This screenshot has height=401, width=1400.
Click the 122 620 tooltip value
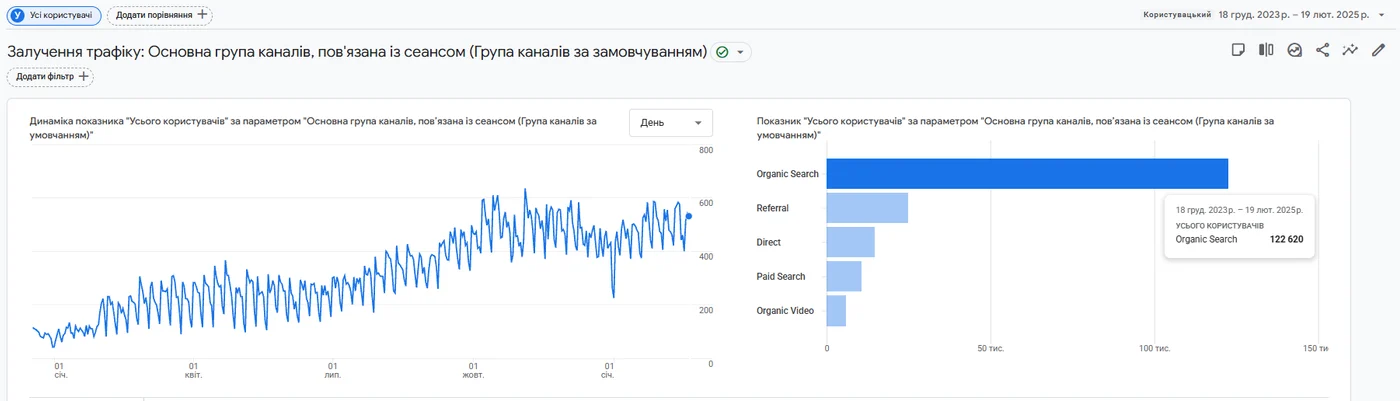pos(1287,239)
